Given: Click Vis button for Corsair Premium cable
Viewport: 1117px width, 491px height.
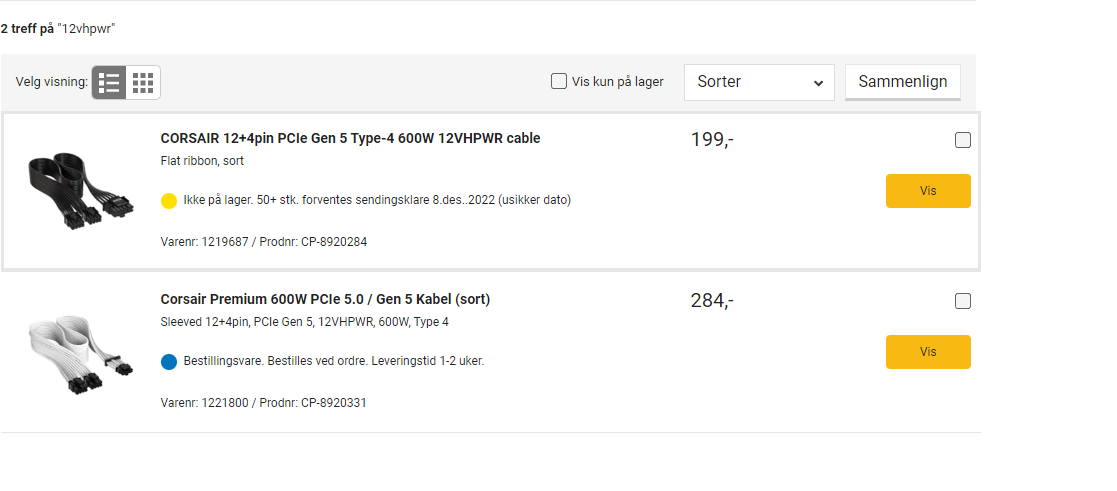Looking at the screenshot, I should [928, 352].
